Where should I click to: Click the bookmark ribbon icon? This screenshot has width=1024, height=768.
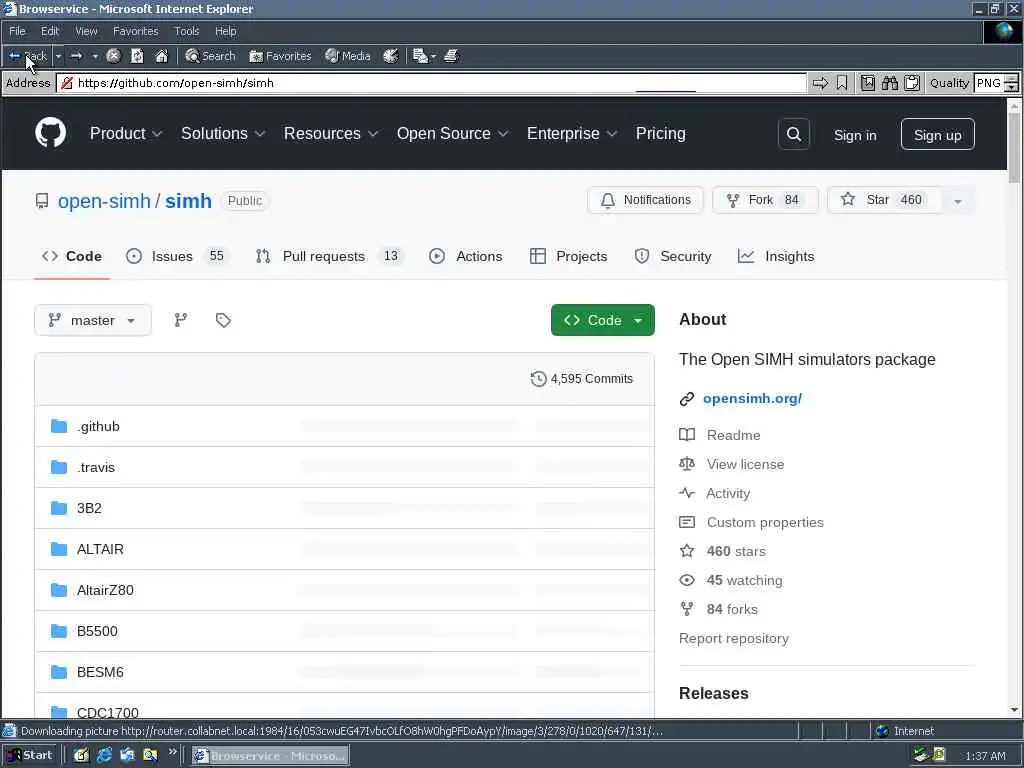click(842, 83)
